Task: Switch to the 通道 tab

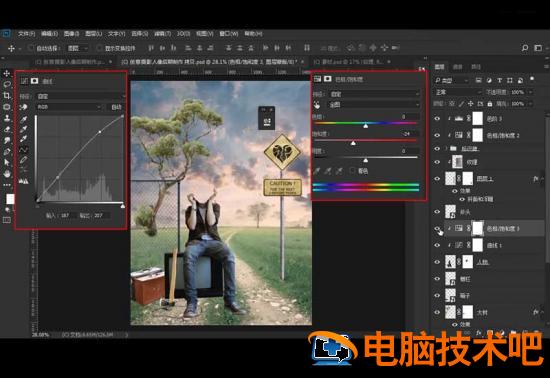Action: pyautogui.click(x=458, y=67)
